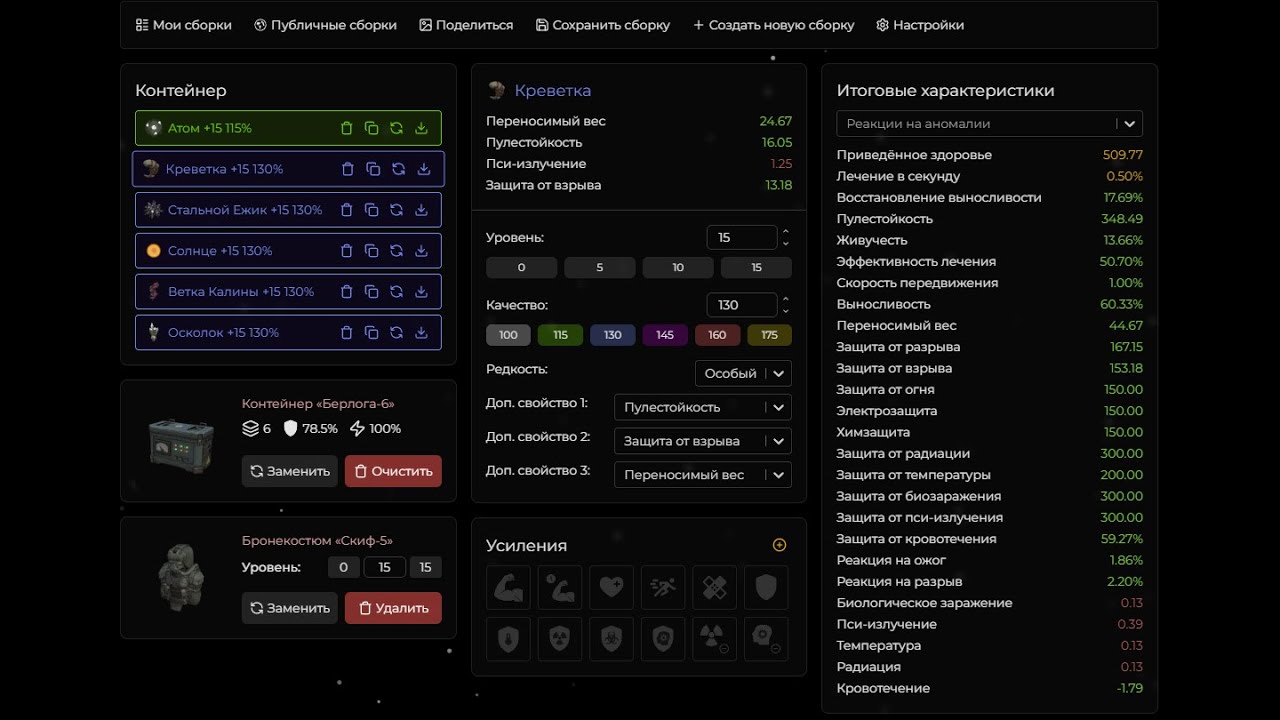Download icon on the Атом +15 row
Screen dimensions: 1280x720
(421, 128)
